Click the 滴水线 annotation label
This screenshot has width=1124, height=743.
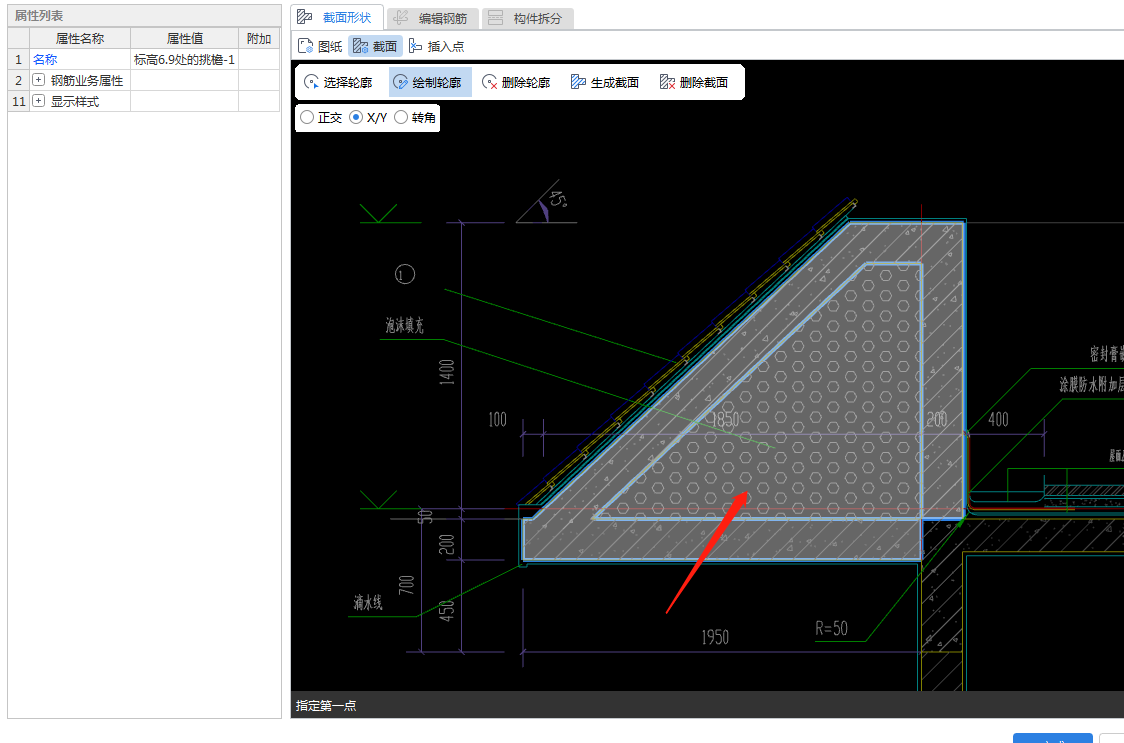(368, 602)
